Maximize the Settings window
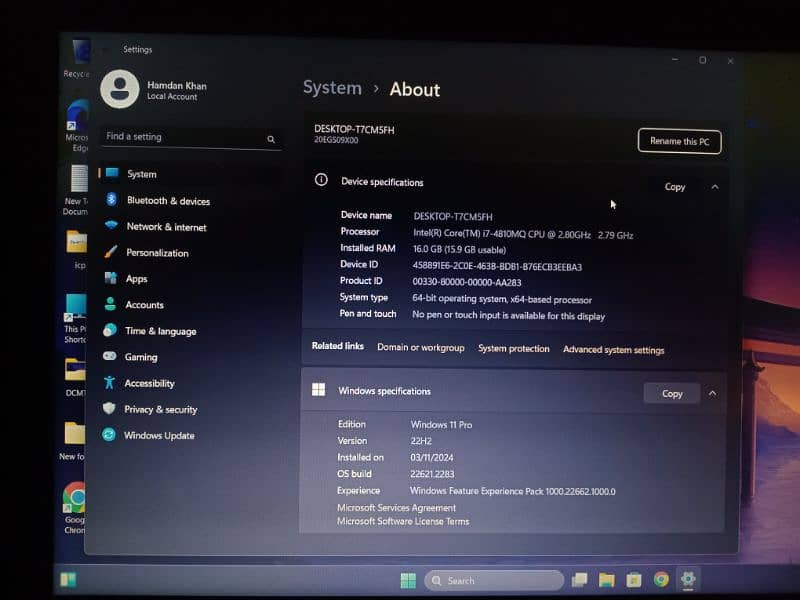This screenshot has width=800, height=600. pos(703,60)
